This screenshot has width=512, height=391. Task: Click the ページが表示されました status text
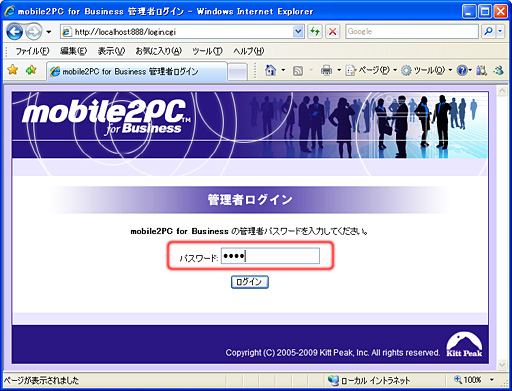[41, 380]
